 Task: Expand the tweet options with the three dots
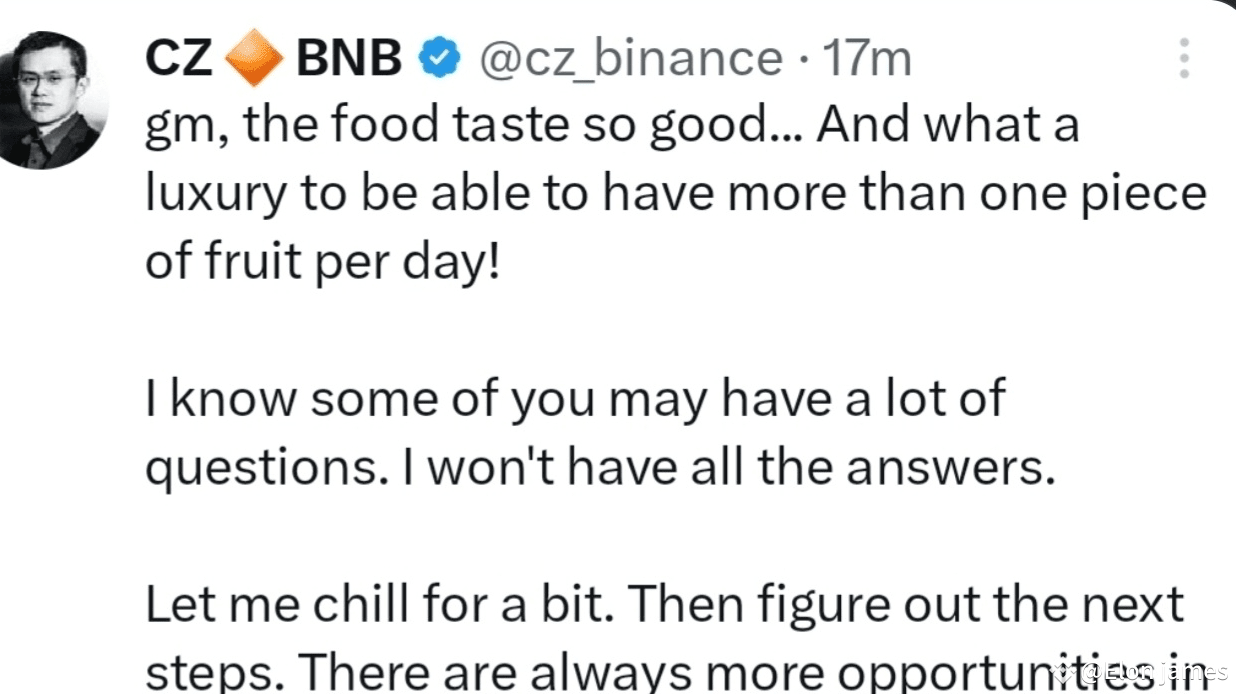[1183, 58]
